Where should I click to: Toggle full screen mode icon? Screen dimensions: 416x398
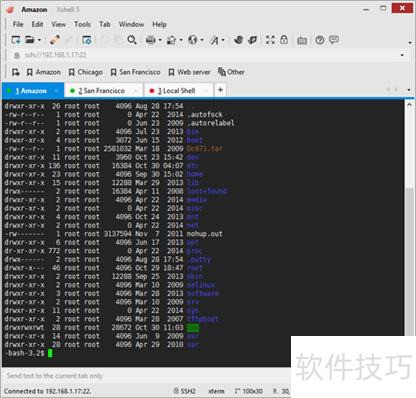pyautogui.click(x=270, y=40)
